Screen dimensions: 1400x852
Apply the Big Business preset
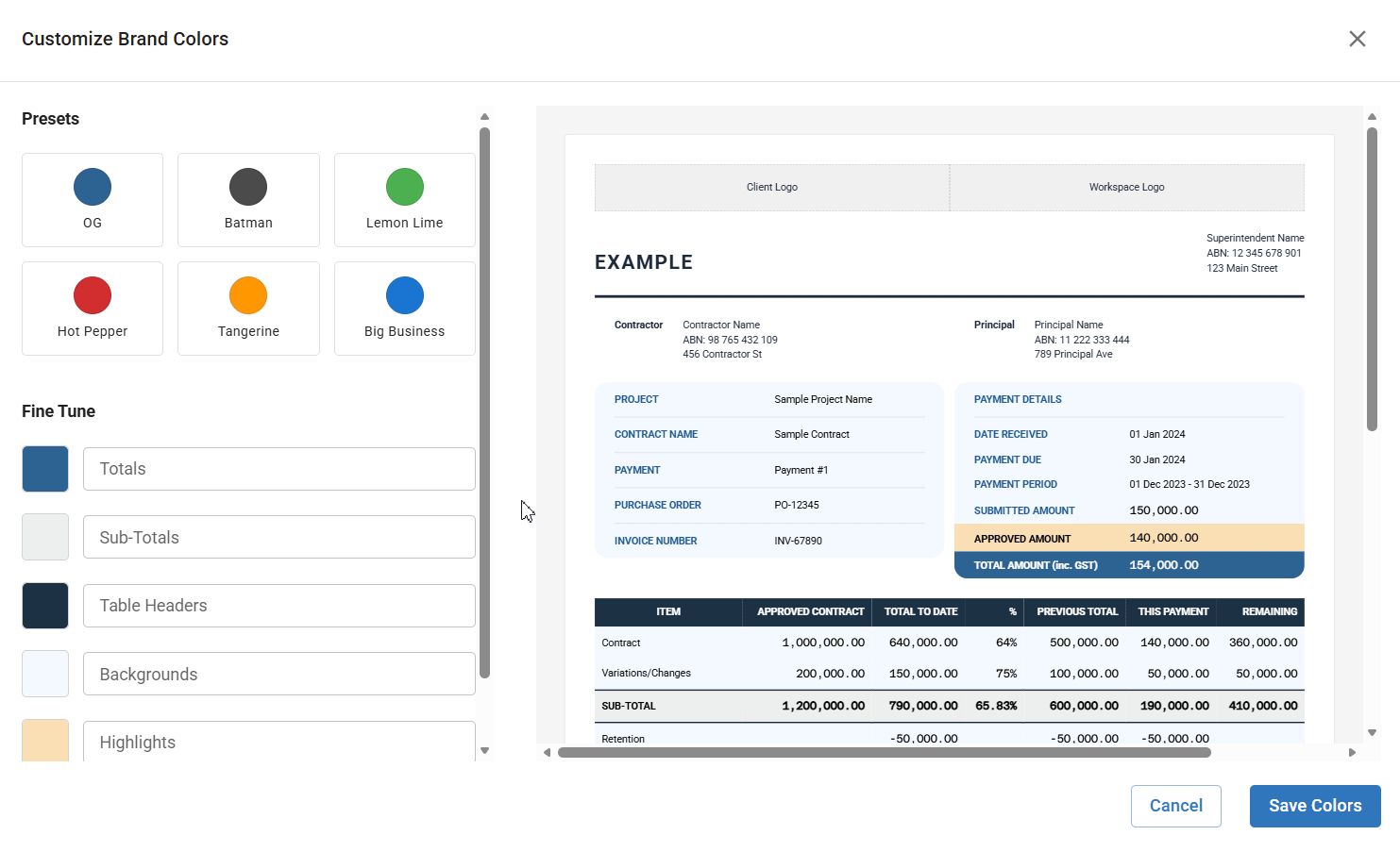pos(404,309)
